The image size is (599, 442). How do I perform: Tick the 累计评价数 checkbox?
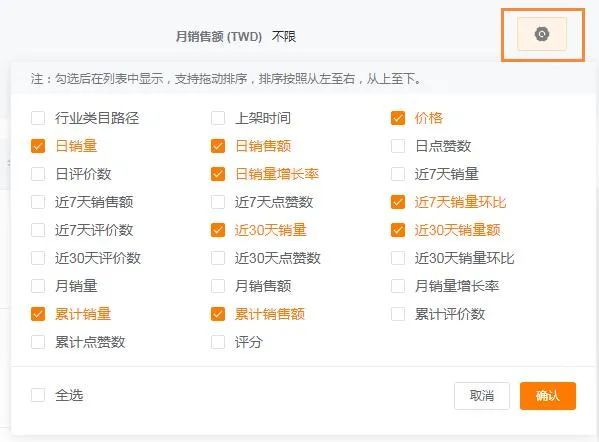pyautogui.click(x=398, y=314)
